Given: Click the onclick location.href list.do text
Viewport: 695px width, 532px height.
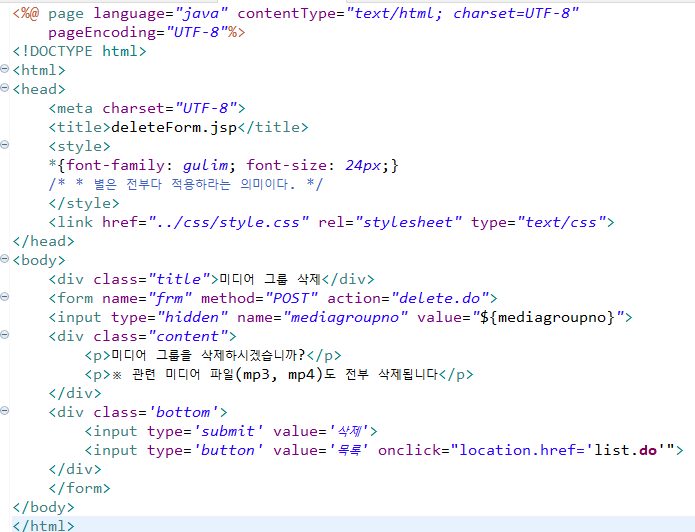Looking at the screenshot, I should [526, 450].
